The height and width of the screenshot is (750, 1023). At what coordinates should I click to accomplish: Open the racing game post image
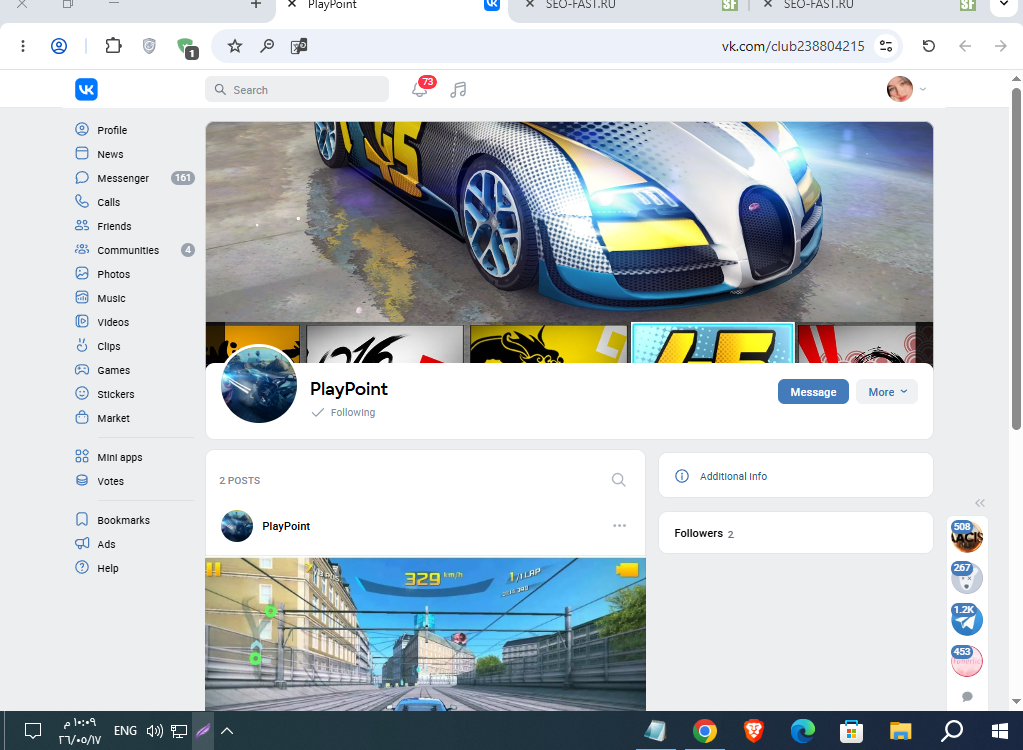click(x=425, y=634)
